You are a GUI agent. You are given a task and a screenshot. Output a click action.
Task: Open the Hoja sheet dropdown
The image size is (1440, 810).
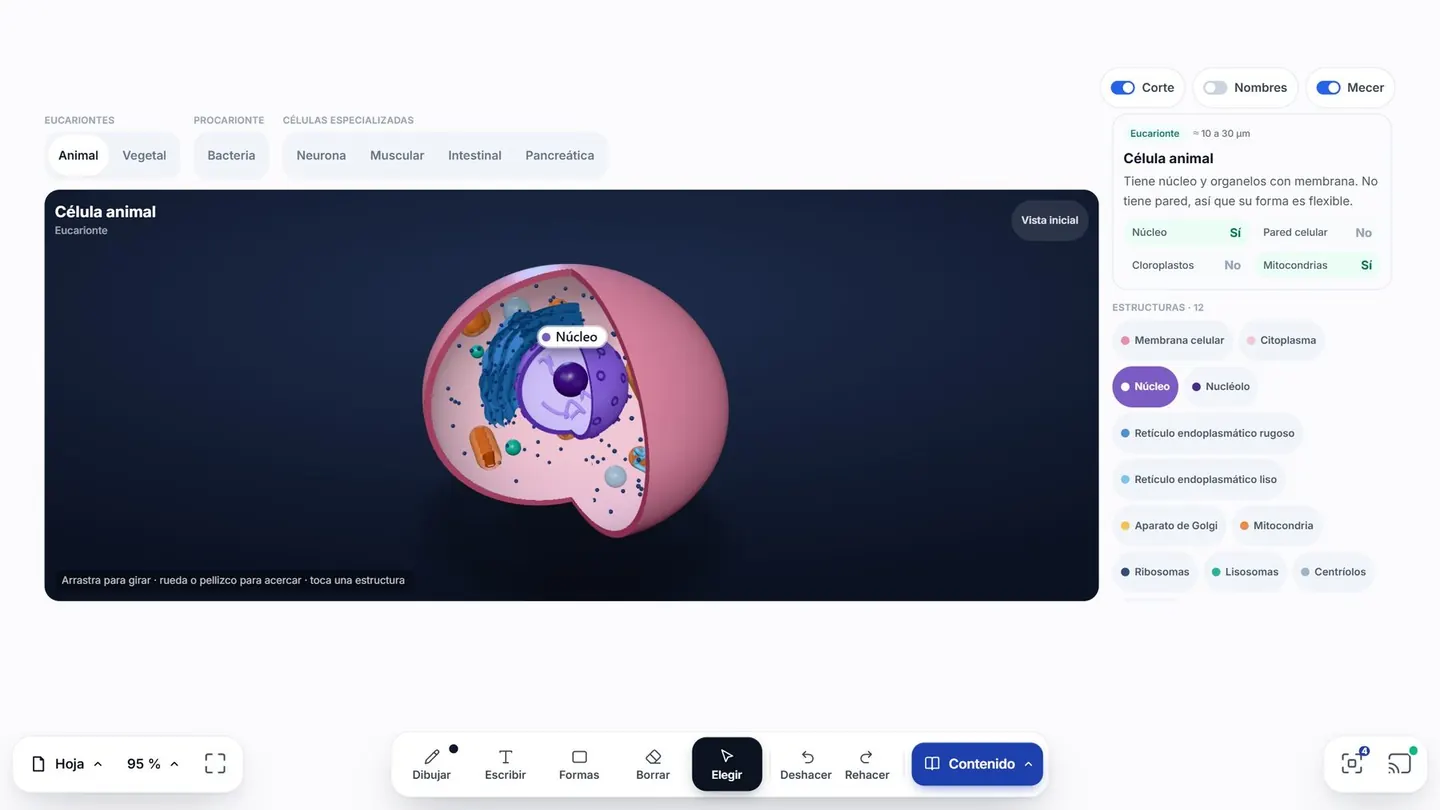tap(67, 764)
